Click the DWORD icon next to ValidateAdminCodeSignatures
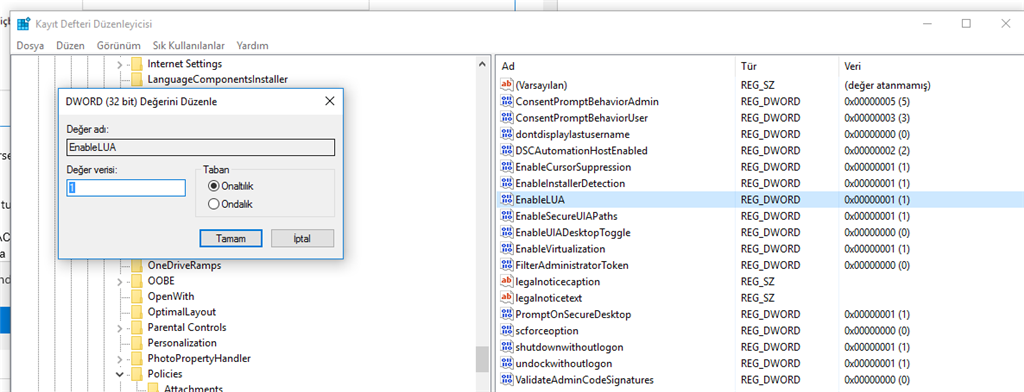The width and height of the screenshot is (1024, 392). pos(507,380)
